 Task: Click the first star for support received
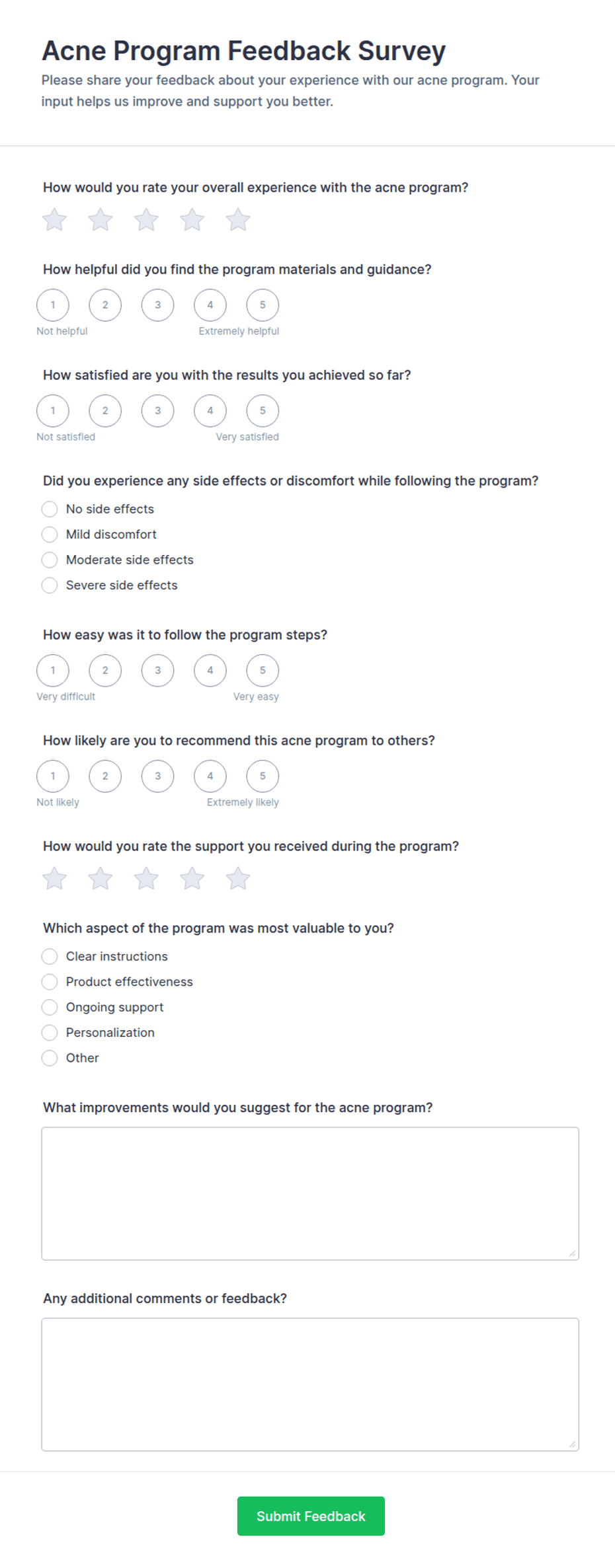point(54,879)
